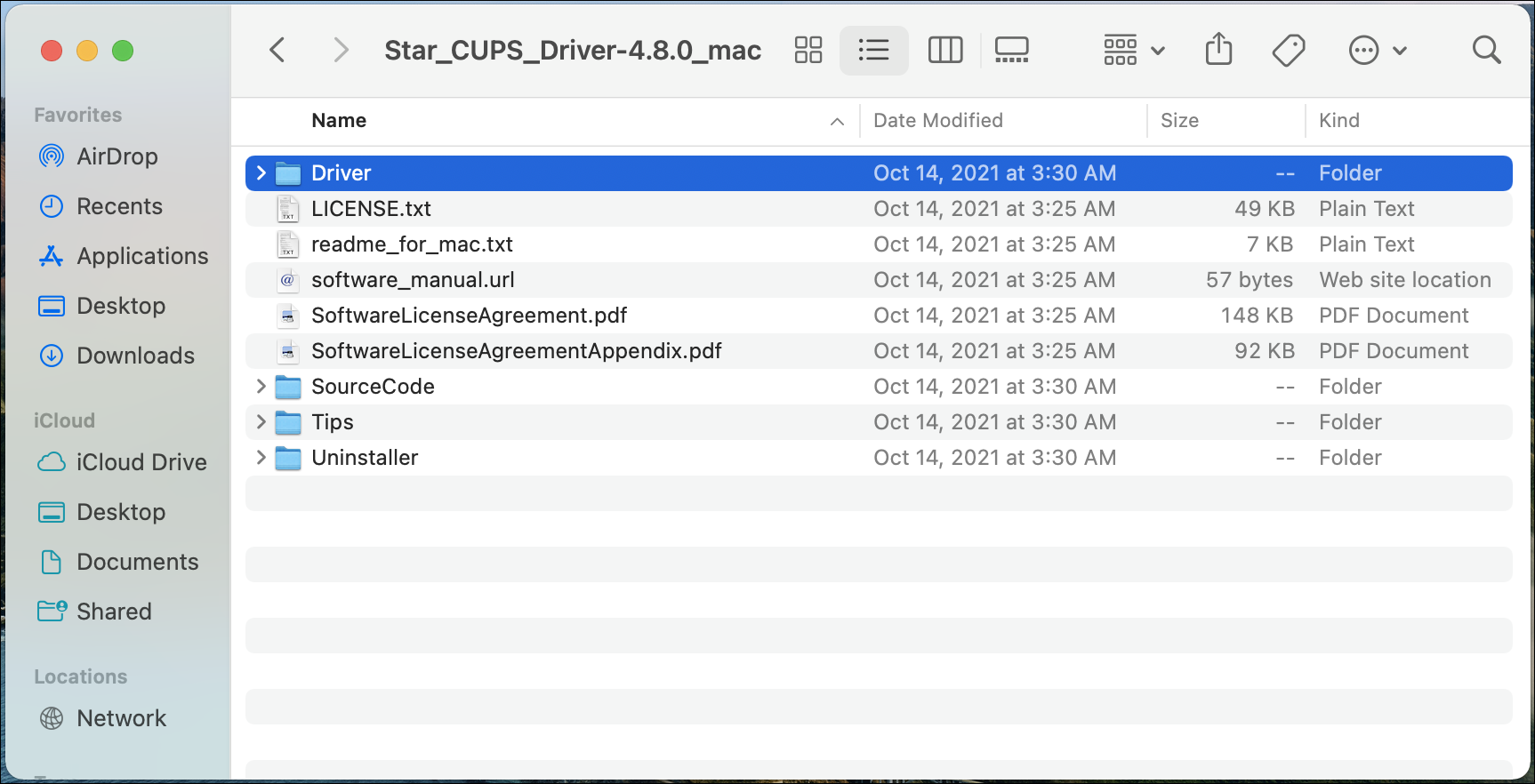This screenshot has width=1535, height=784.
Task: Open Desktop under iCloud
Action: click(102, 512)
